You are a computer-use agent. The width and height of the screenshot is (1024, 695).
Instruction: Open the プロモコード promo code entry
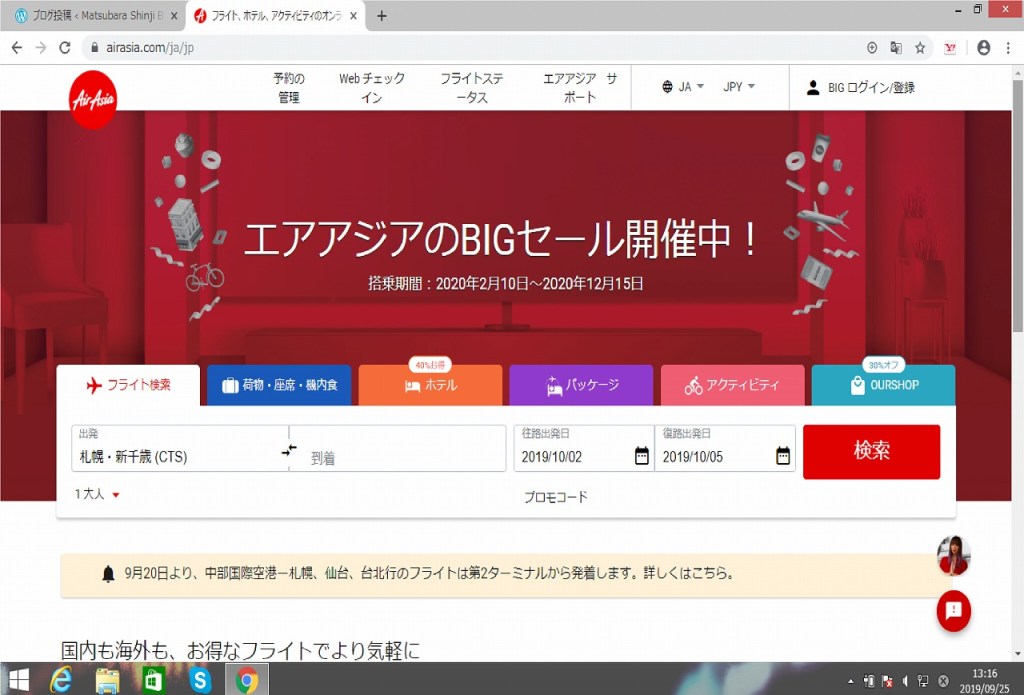[555, 497]
